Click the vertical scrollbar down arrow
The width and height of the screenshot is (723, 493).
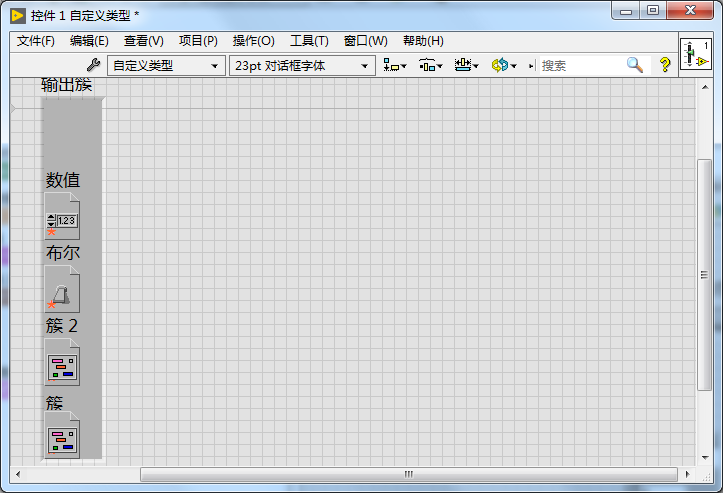(x=705, y=457)
